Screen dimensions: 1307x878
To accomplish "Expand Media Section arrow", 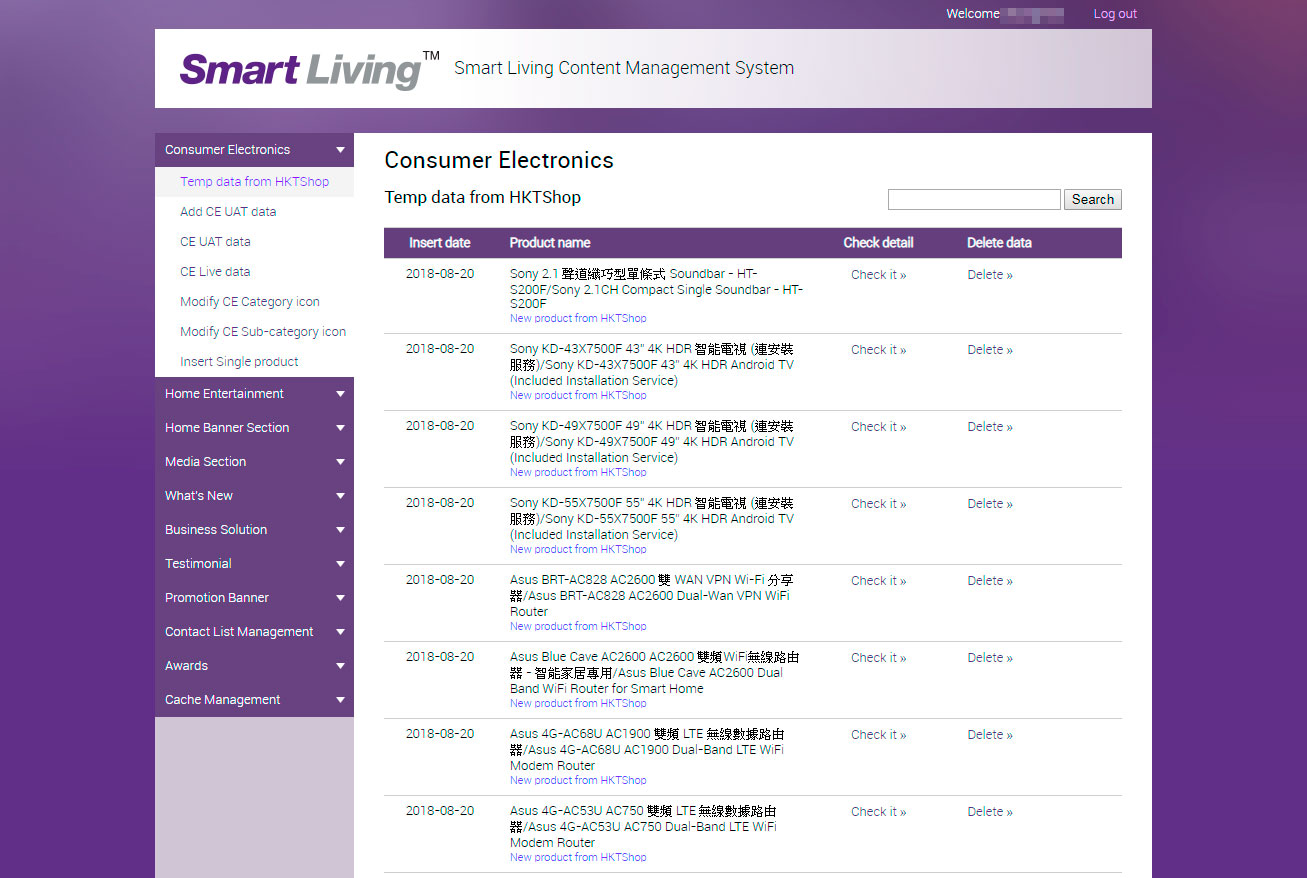I will (340, 462).
